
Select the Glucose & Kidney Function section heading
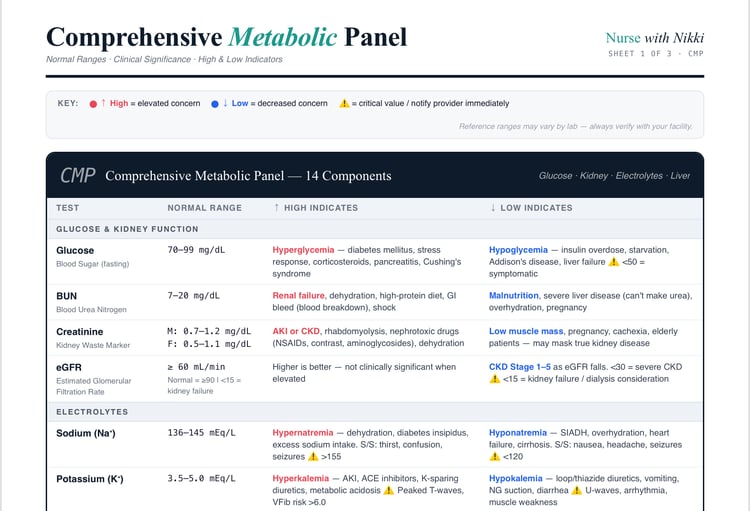(x=127, y=229)
